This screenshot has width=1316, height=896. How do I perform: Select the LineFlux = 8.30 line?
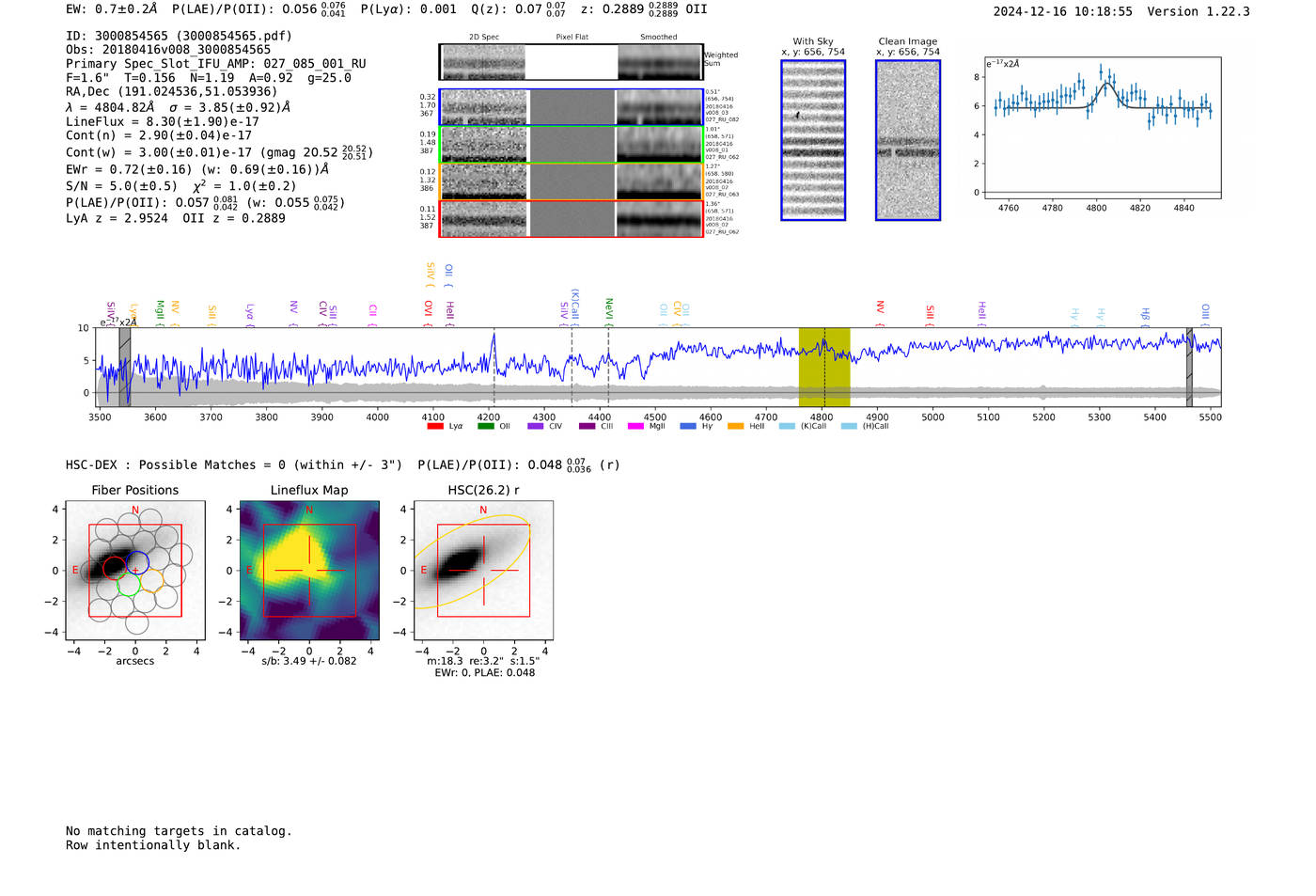pos(163,121)
